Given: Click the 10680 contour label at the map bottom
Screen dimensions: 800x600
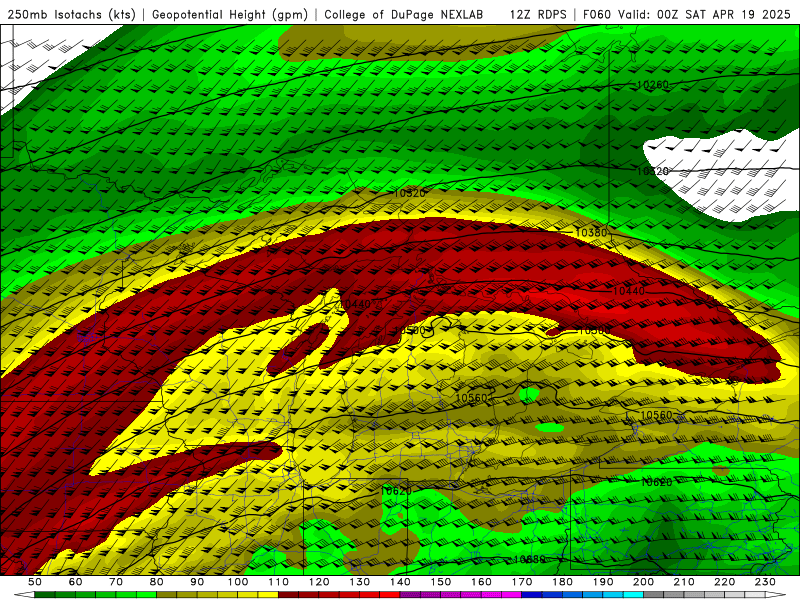Looking at the screenshot, I should pyautogui.click(x=529, y=560).
